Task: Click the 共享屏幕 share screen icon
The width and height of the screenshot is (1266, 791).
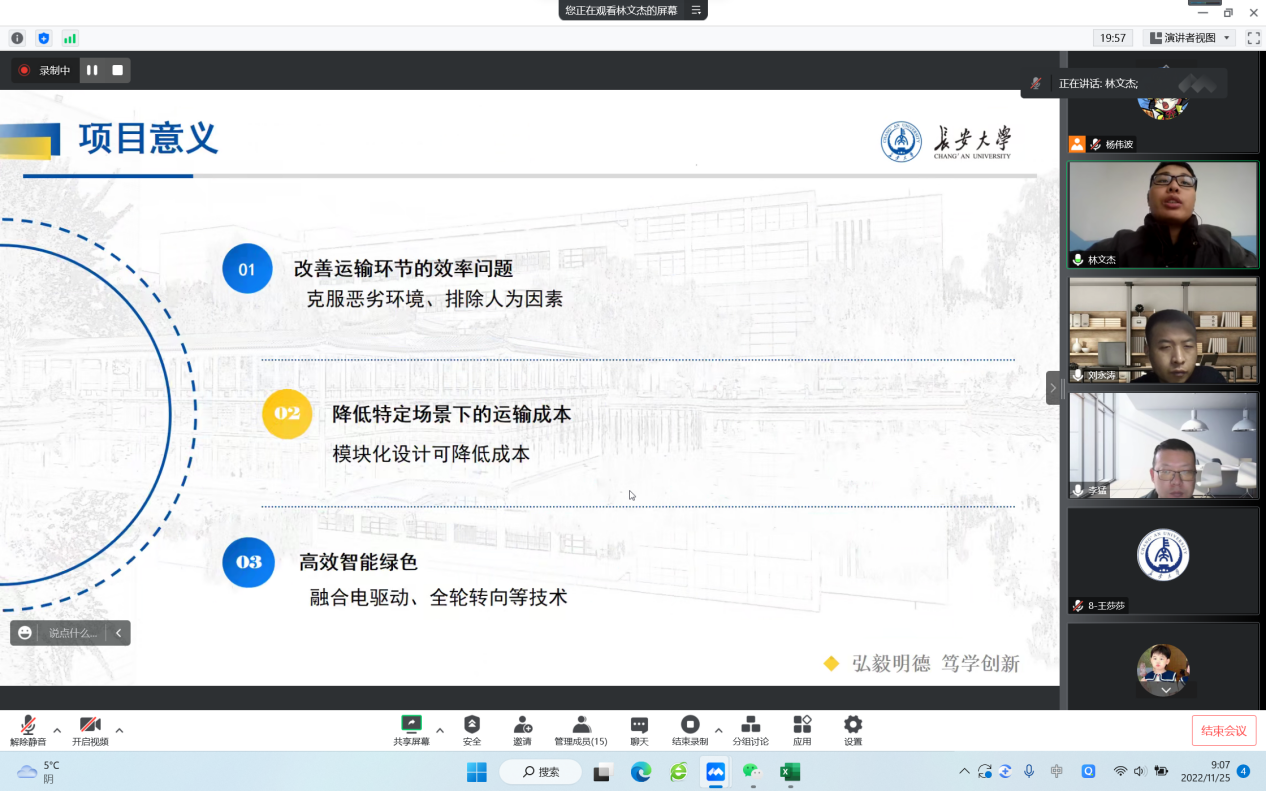Action: (411, 725)
